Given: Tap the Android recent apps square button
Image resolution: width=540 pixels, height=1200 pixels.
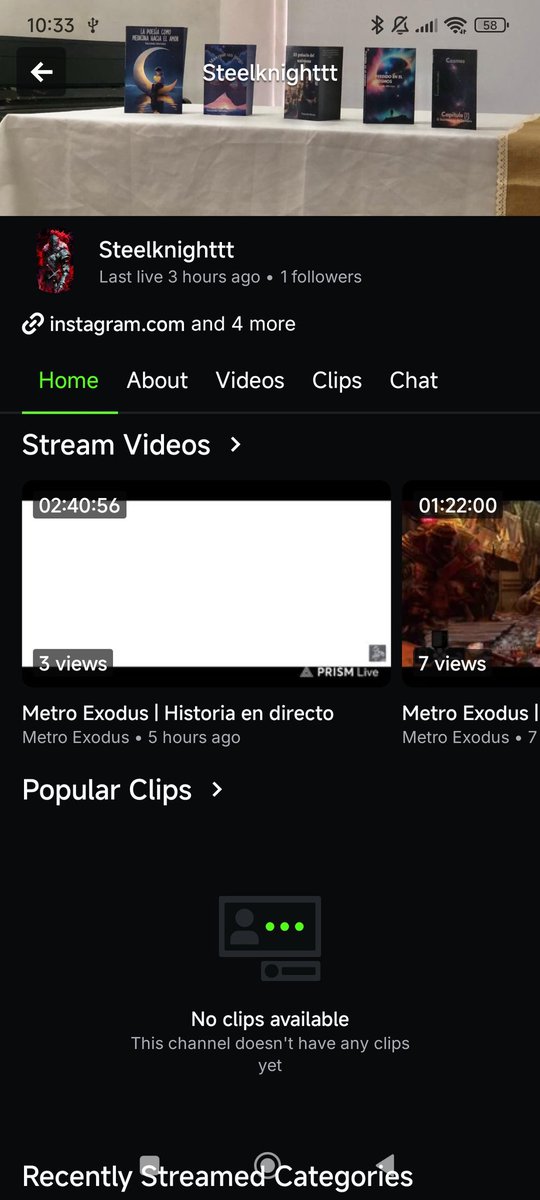Looking at the screenshot, I should pos(149,1165).
